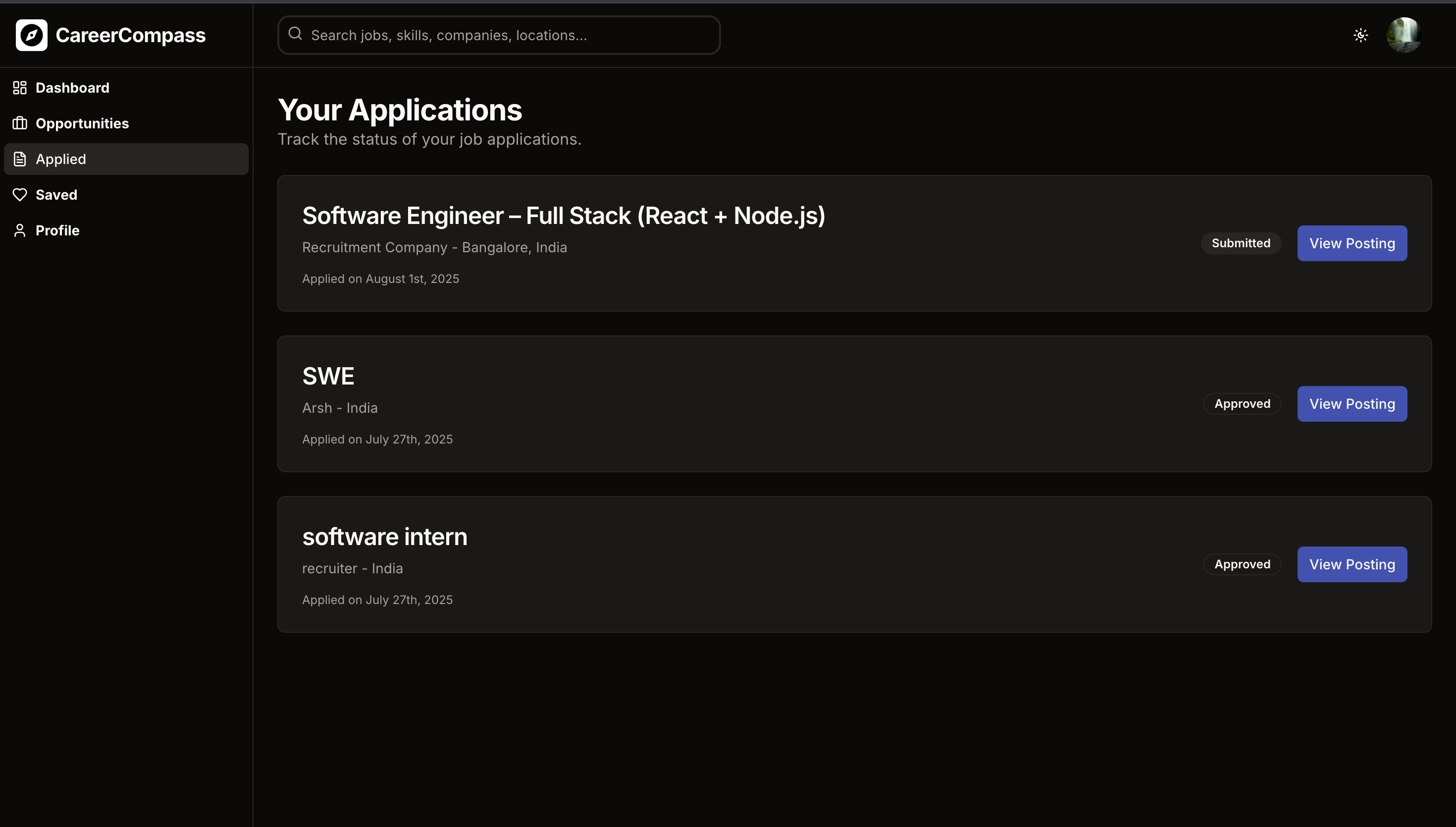Screen dimensions: 1456x827
Task: Click the Opportunities briefcase icon
Action: tap(20, 123)
